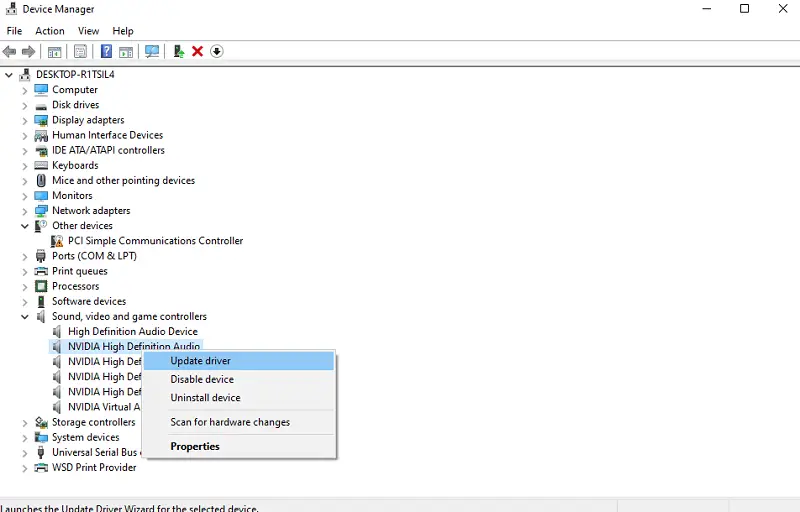Screen dimensions: 800x512
Task: Click Show/Hide Console Tree toolbar icon
Action: (x=54, y=52)
